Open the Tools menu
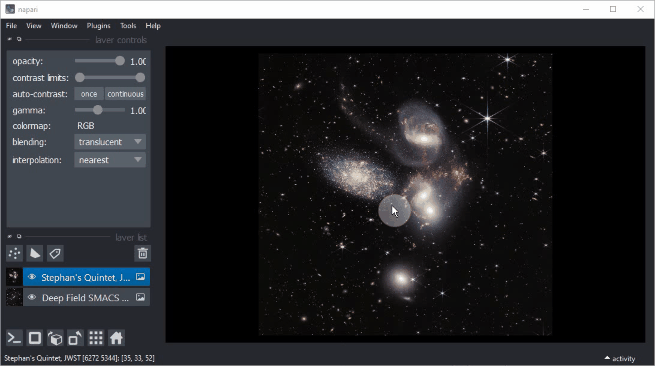 [128, 26]
